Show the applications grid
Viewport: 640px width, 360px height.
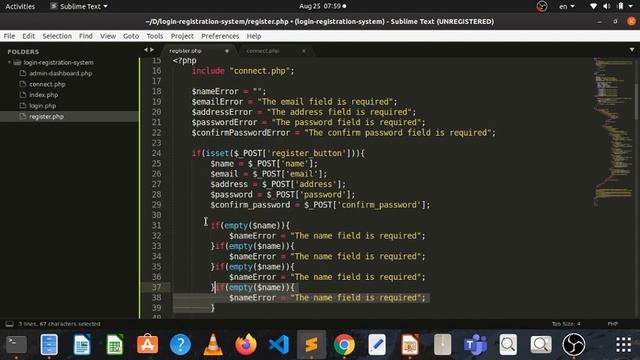pyautogui.click(x=623, y=344)
